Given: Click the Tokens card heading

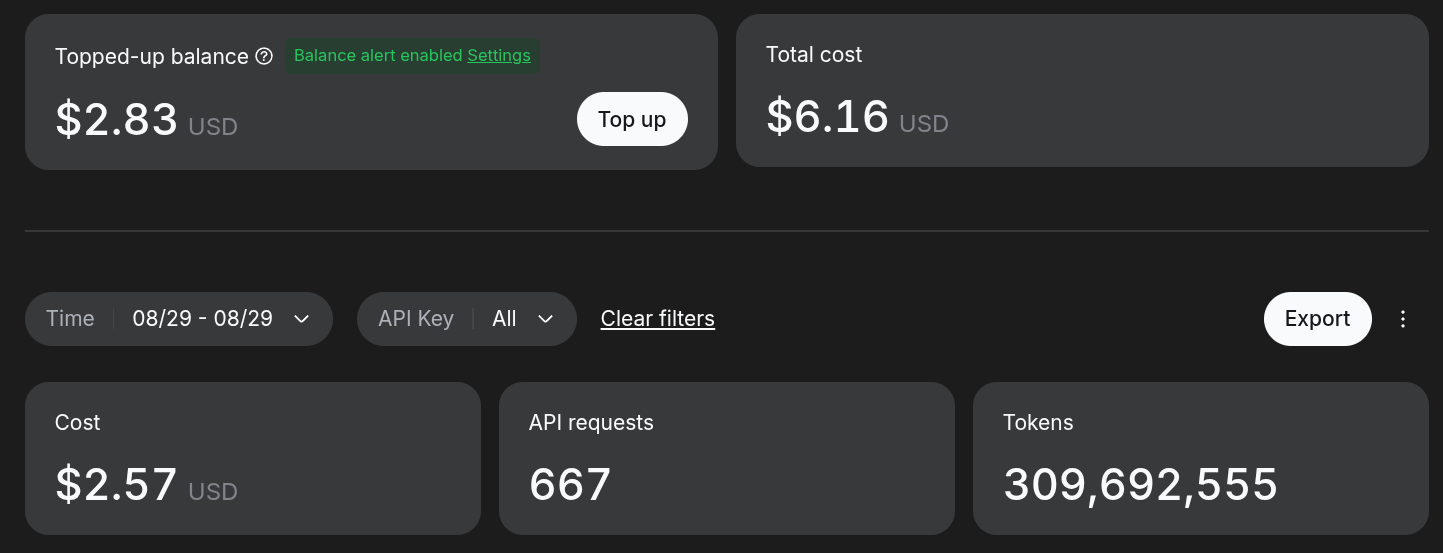Looking at the screenshot, I should click(1038, 423).
